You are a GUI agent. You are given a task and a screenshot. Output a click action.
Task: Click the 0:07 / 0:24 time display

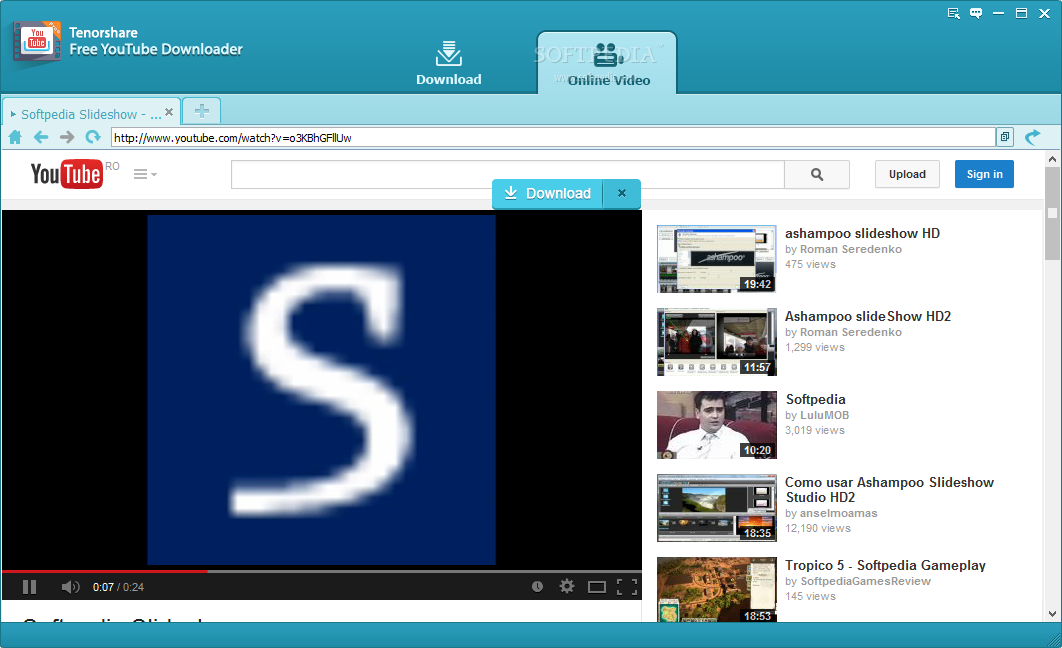[119, 587]
